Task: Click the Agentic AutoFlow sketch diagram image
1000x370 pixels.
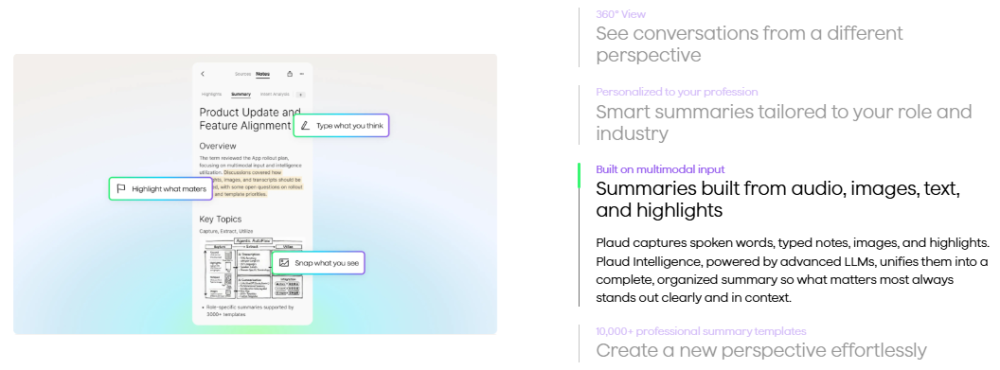Action: tap(254, 268)
